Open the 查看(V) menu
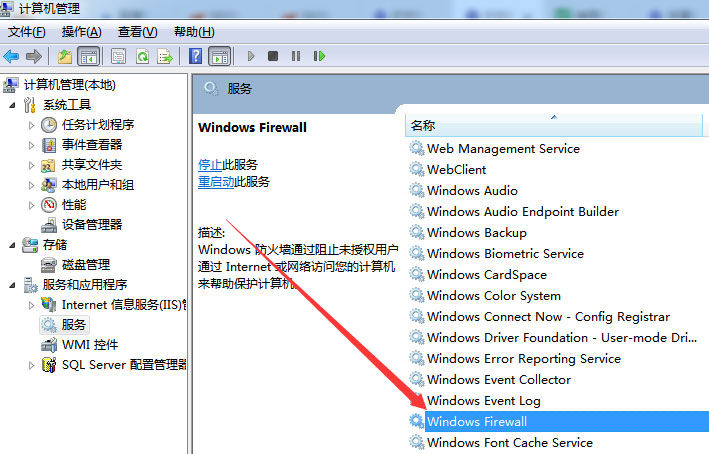709x454 pixels. click(x=137, y=32)
